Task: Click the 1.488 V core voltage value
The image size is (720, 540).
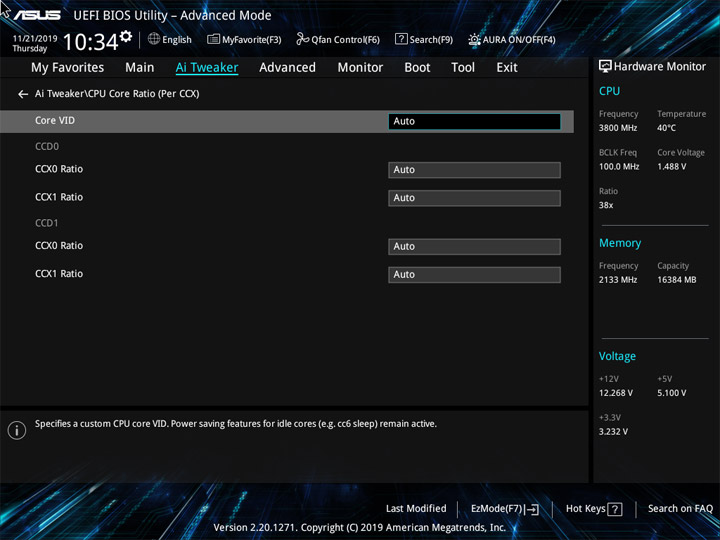Action: pyautogui.click(x=671, y=167)
